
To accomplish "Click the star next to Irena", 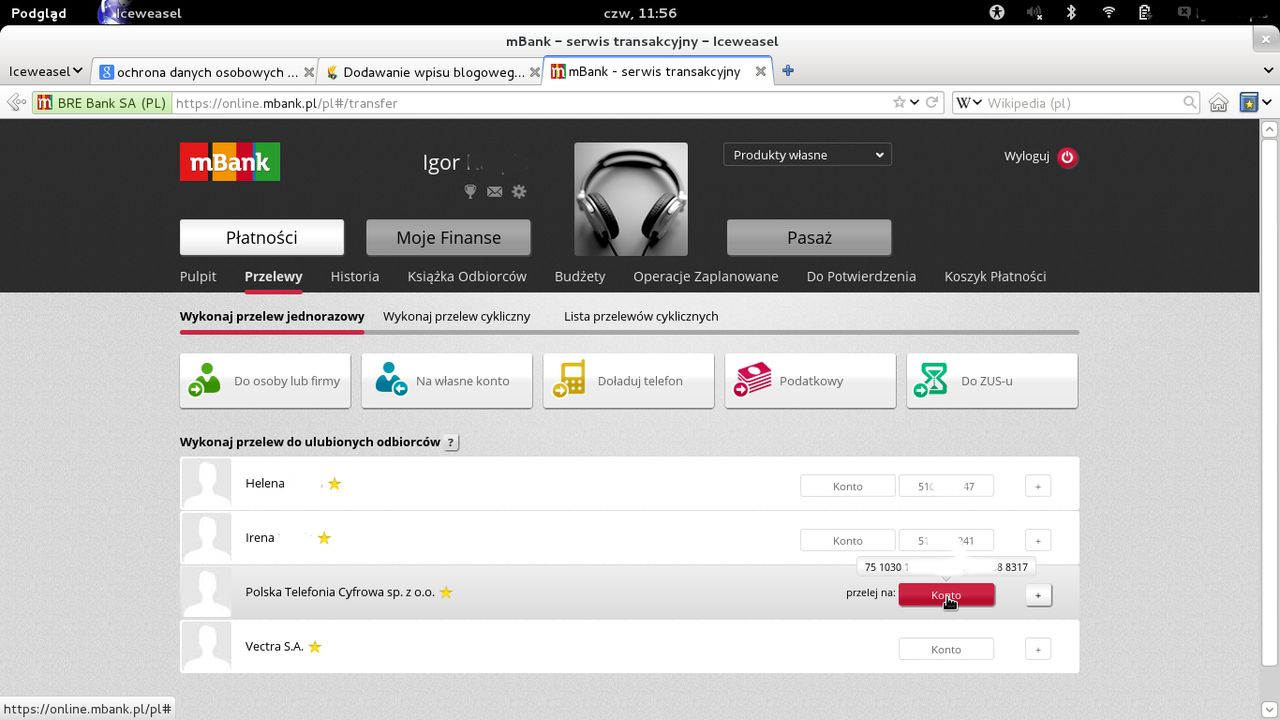I will click(324, 538).
